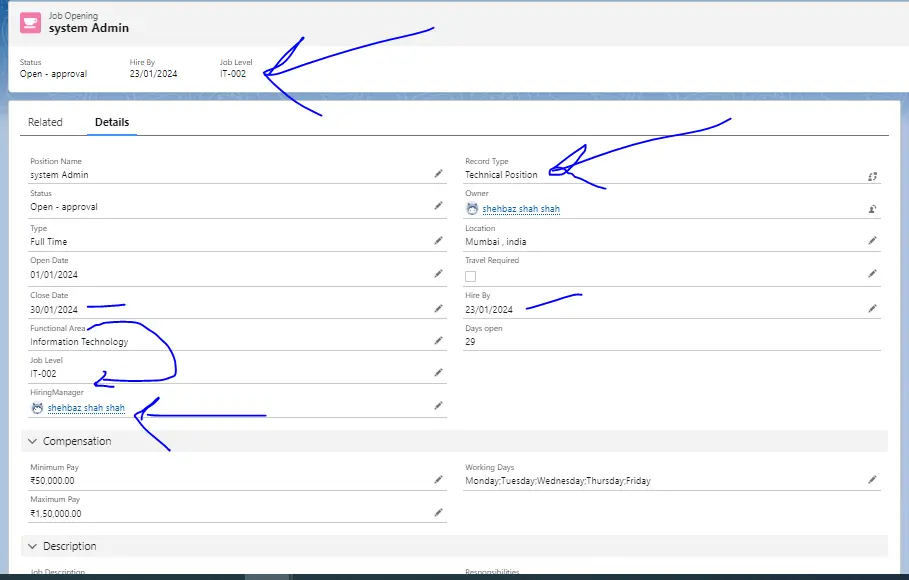Click the Change Owner icon
The width and height of the screenshot is (909, 580).
click(x=872, y=209)
